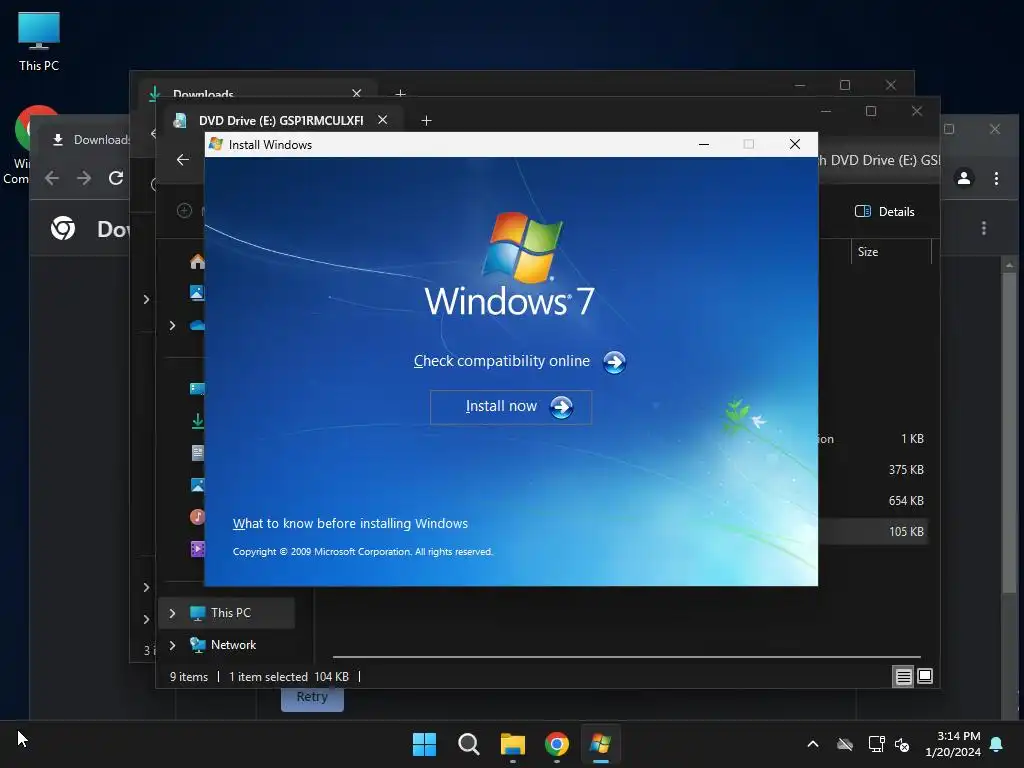The width and height of the screenshot is (1024, 768).
Task: Click OneDrive icon in system tray
Action: coord(845,744)
